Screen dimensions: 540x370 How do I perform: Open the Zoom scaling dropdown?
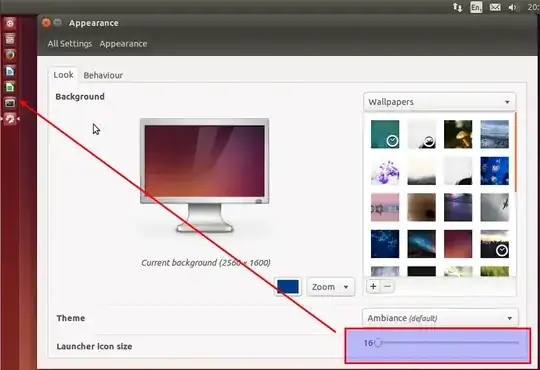pos(330,287)
